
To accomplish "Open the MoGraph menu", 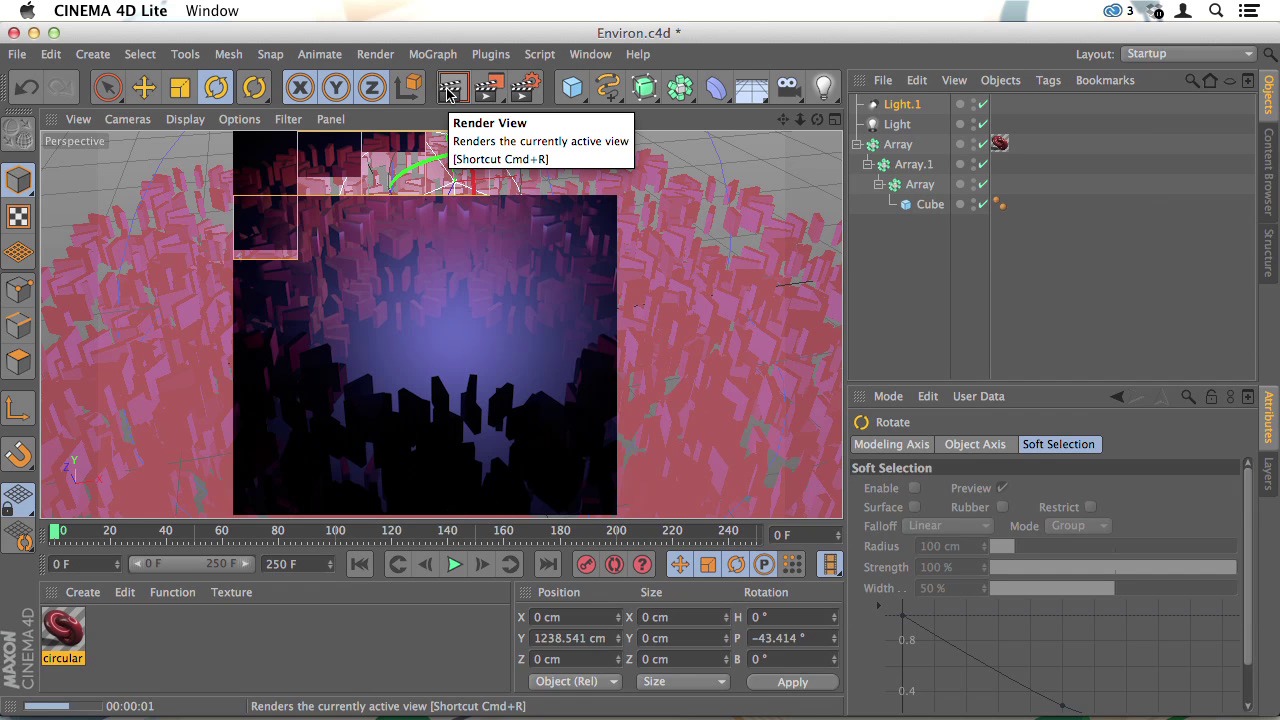I will pos(432,54).
